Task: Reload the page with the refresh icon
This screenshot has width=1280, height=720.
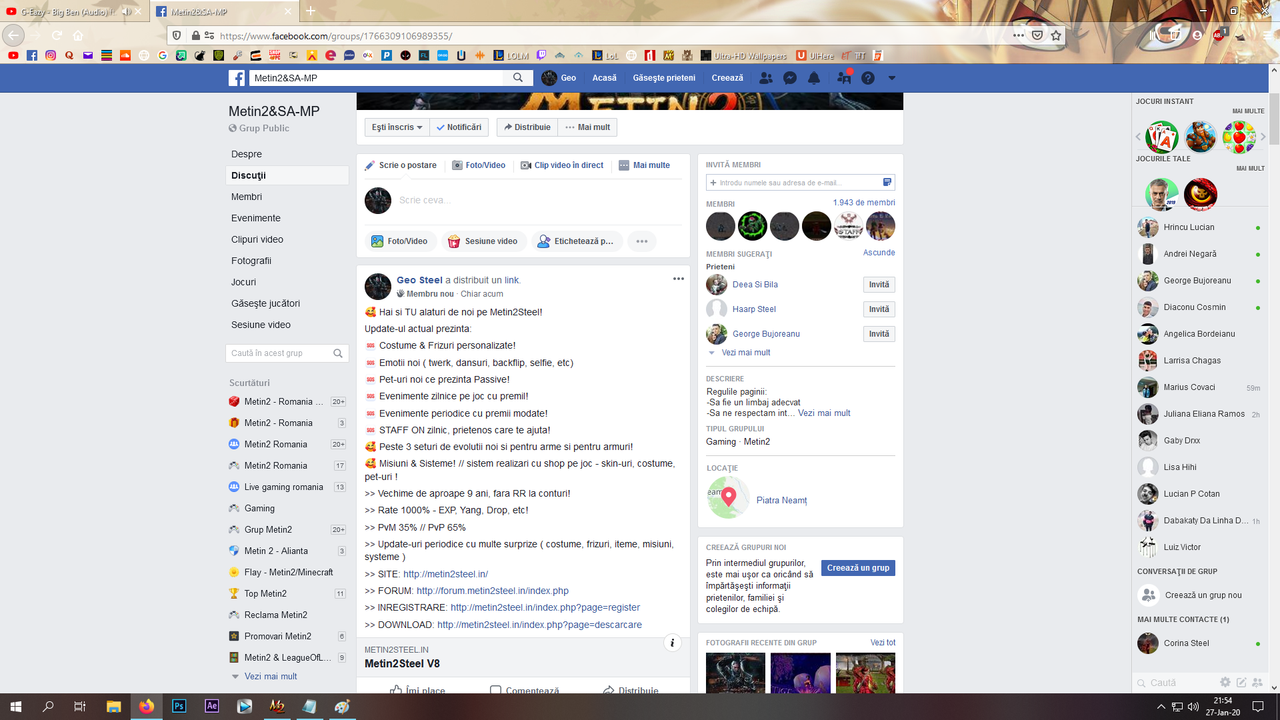Action: 56,35
